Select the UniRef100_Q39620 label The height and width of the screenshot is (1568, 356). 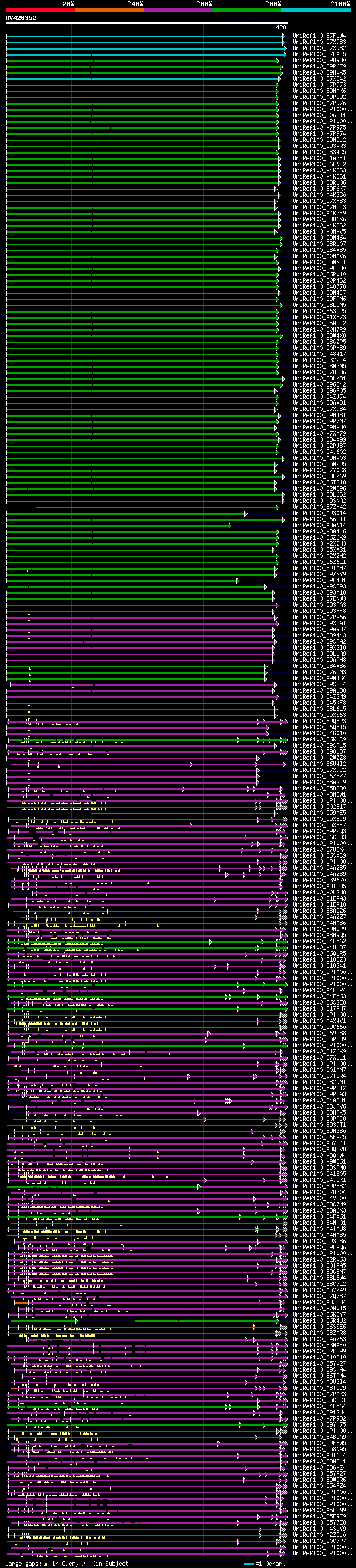pos(319,880)
